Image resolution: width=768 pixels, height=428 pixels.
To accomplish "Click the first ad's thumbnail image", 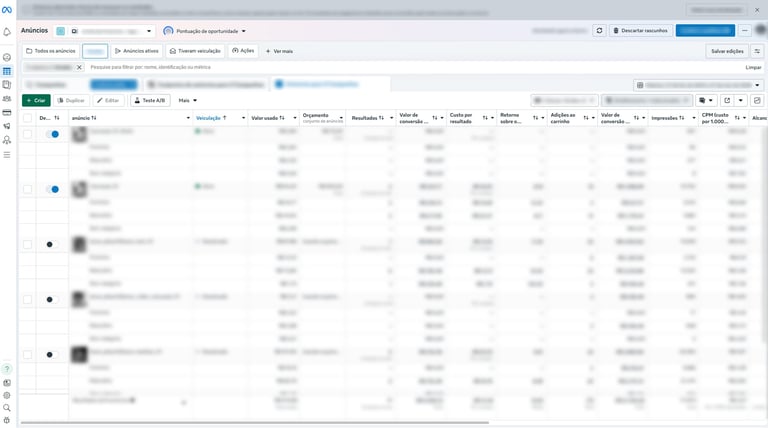I will coord(79,134).
